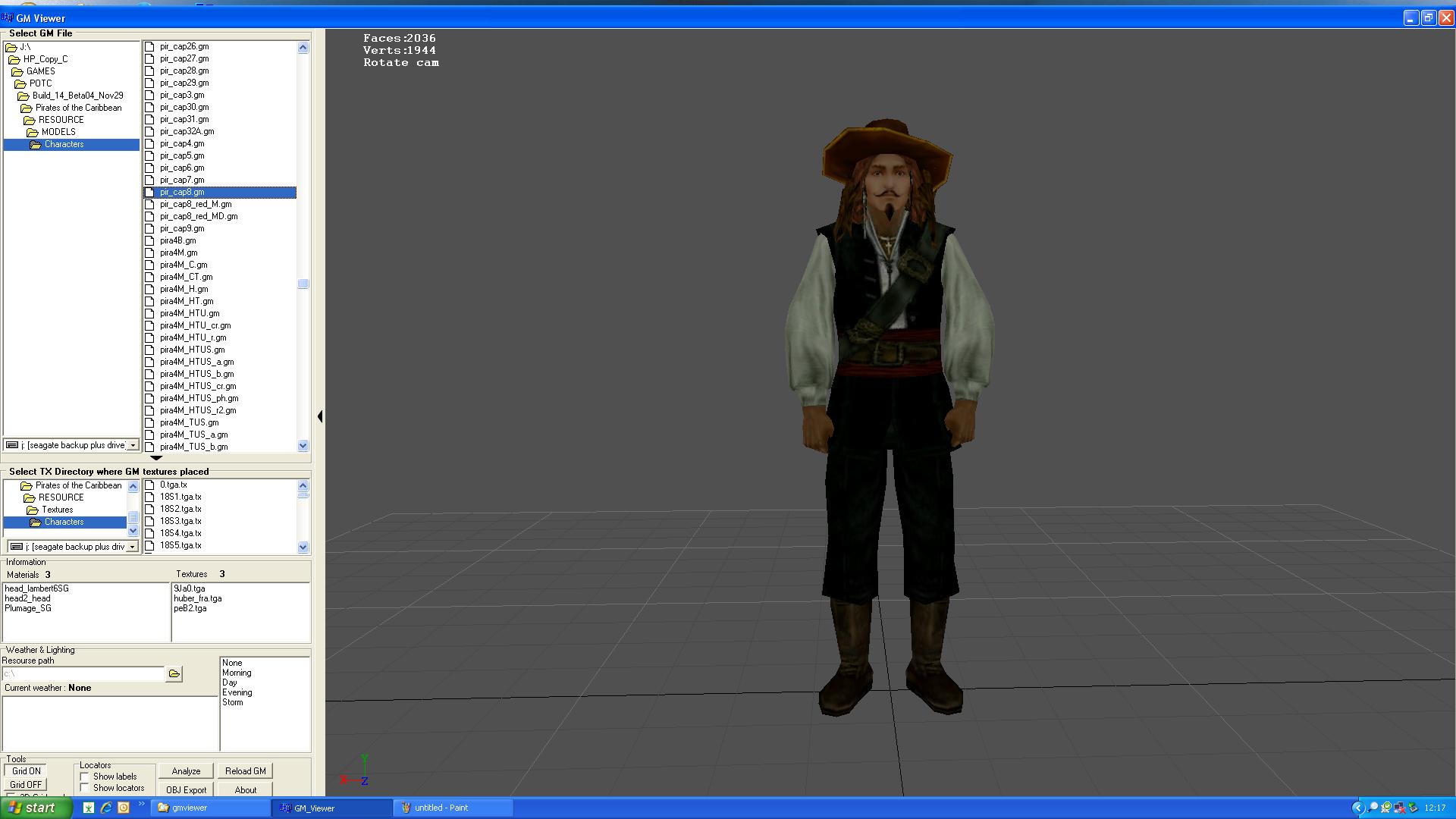Click the GAMES folder icon
The image size is (1456, 819).
coord(17,71)
